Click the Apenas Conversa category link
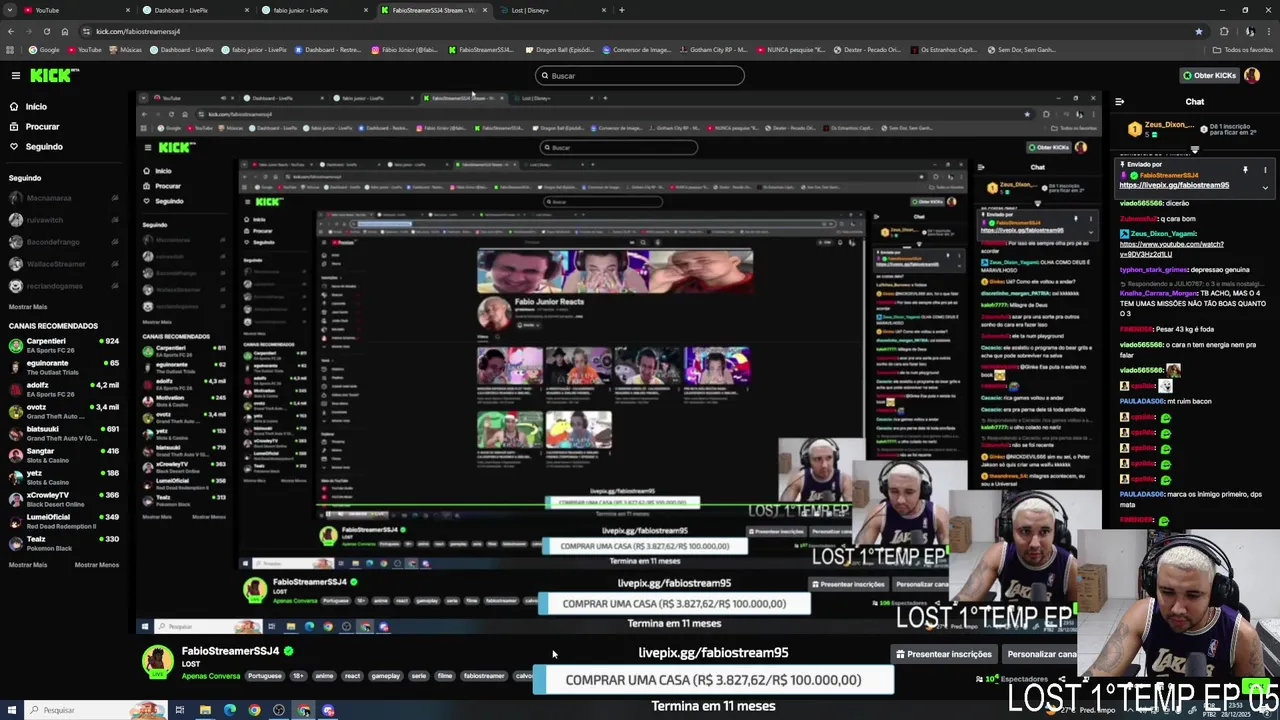The width and height of the screenshot is (1280, 720). [211, 676]
